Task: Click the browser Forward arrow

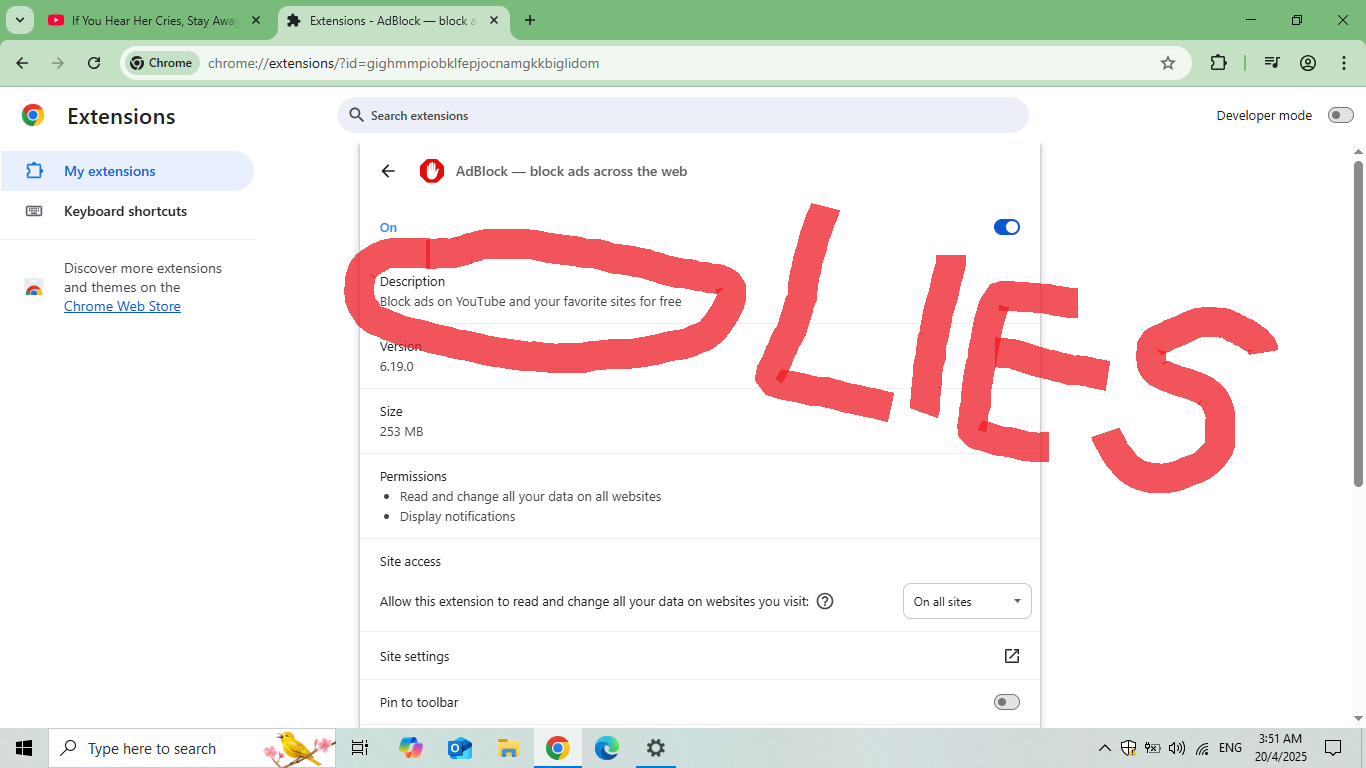Action: pyautogui.click(x=58, y=63)
